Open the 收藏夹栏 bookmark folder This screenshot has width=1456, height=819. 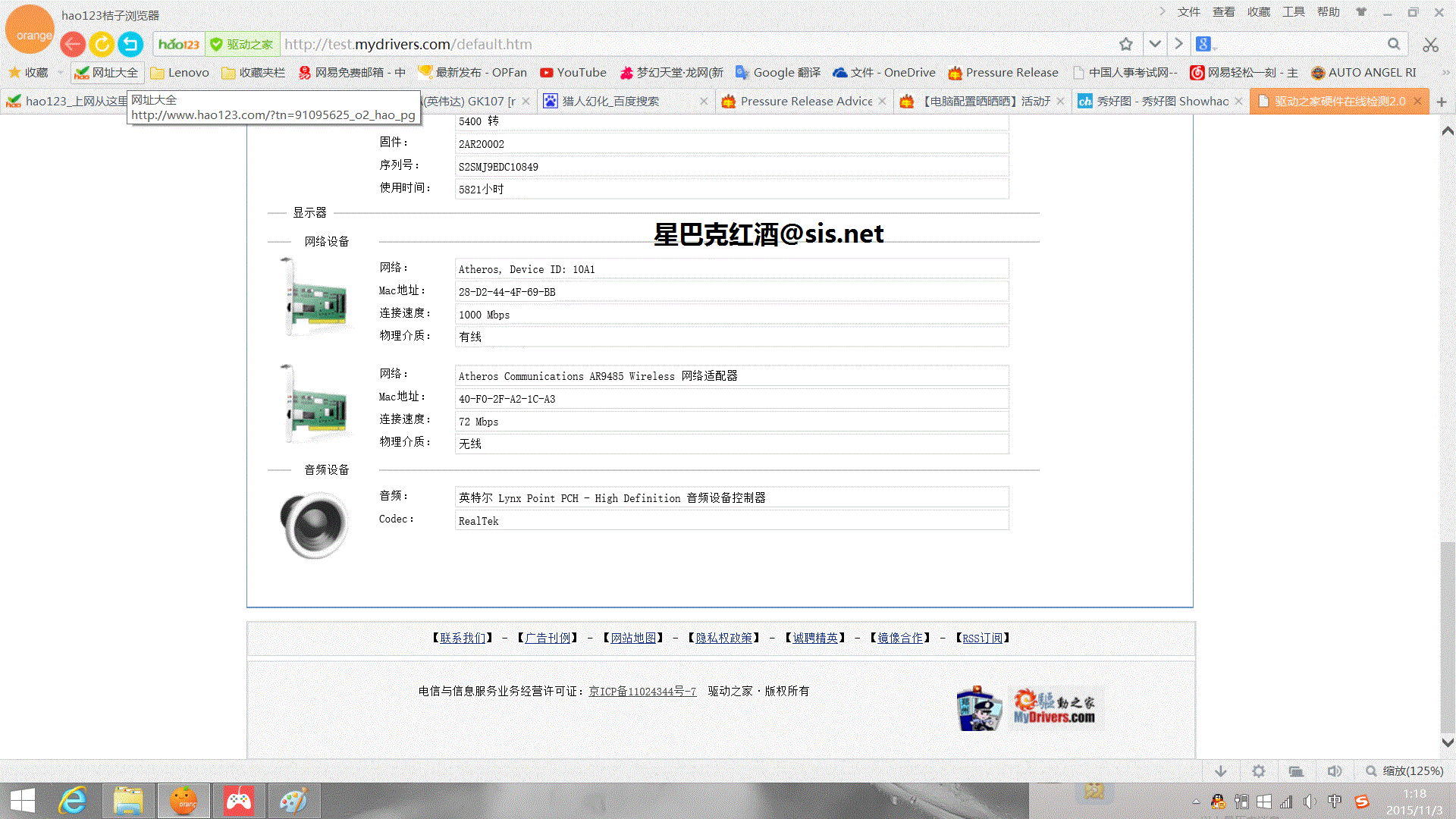[253, 73]
